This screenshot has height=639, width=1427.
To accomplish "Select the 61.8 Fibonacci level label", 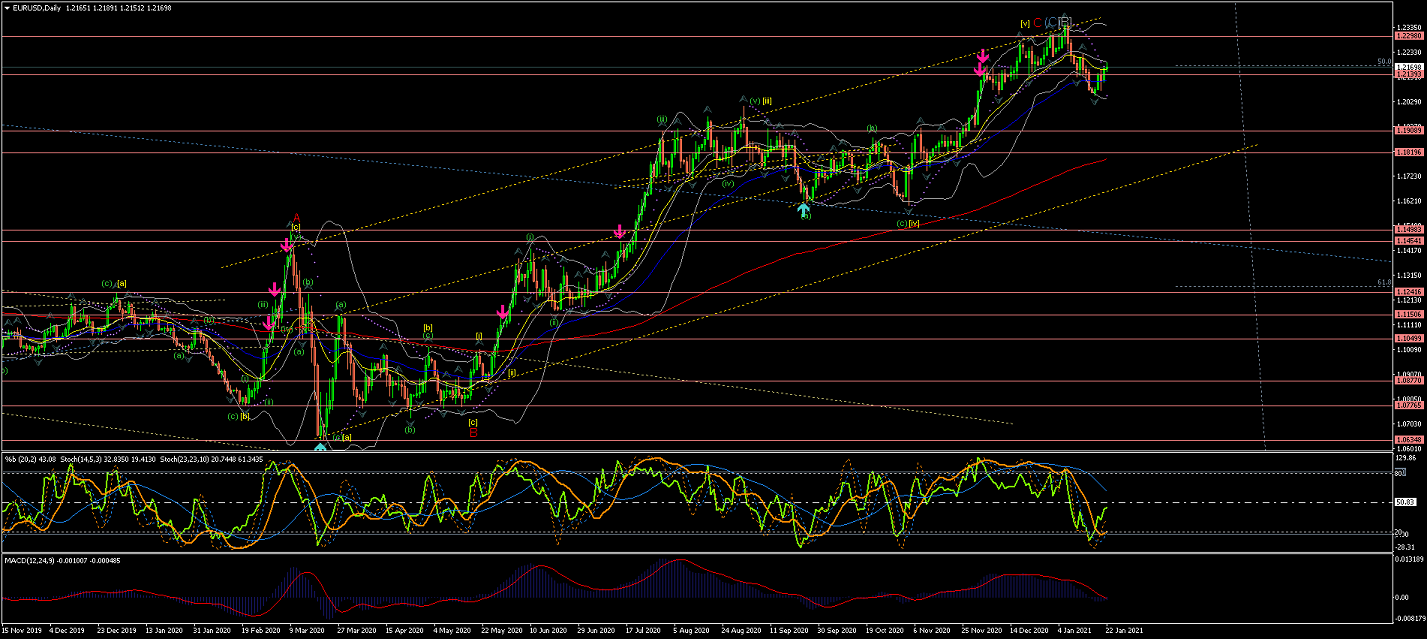I will tap(1384, 282).
